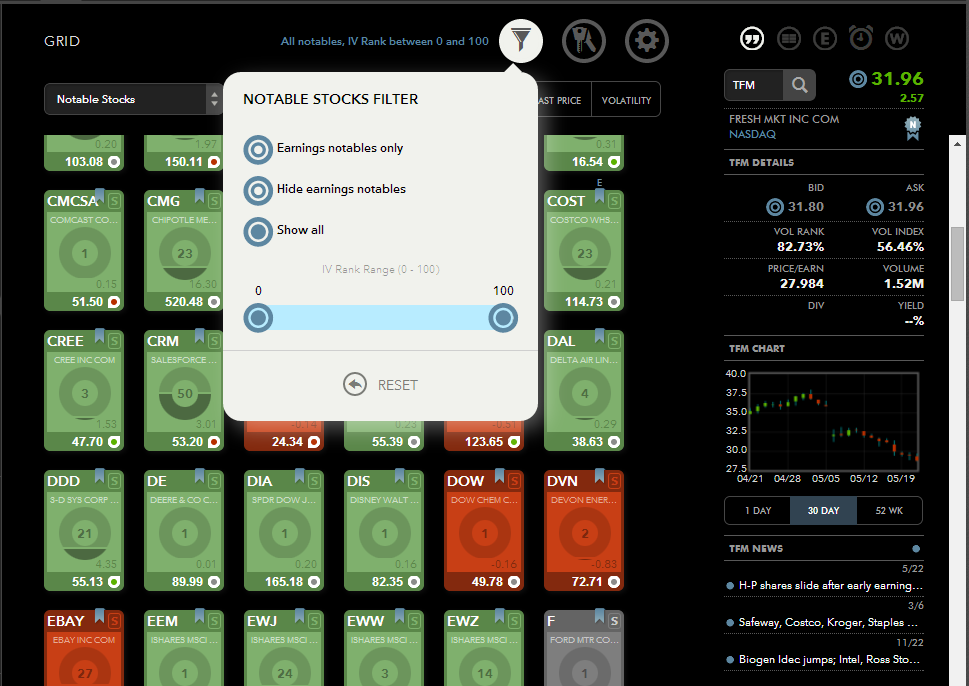Viewport: 969px width, 686px height.
Task: Click the bookmark flag on the EBAY card
Action: coord(99,616)
